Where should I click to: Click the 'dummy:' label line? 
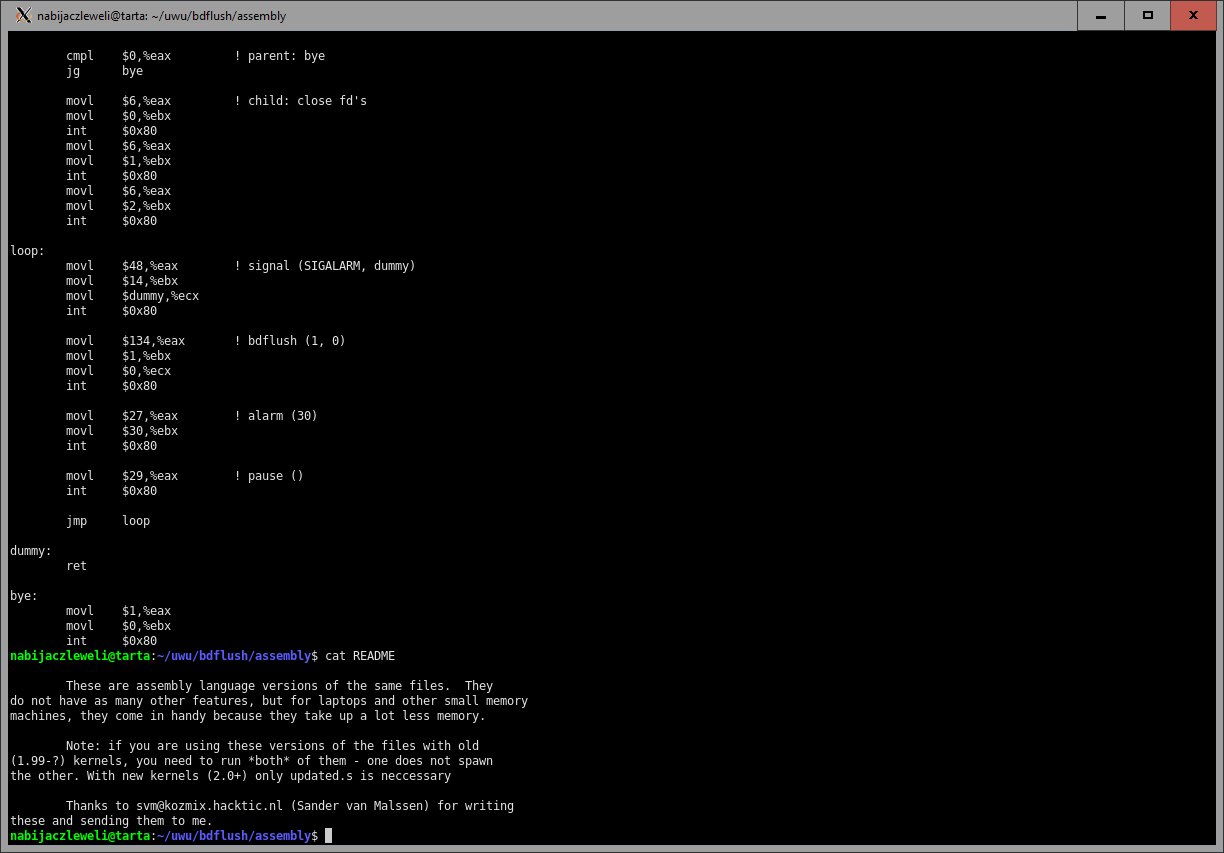pyautogui.click(x=31, y=551)
